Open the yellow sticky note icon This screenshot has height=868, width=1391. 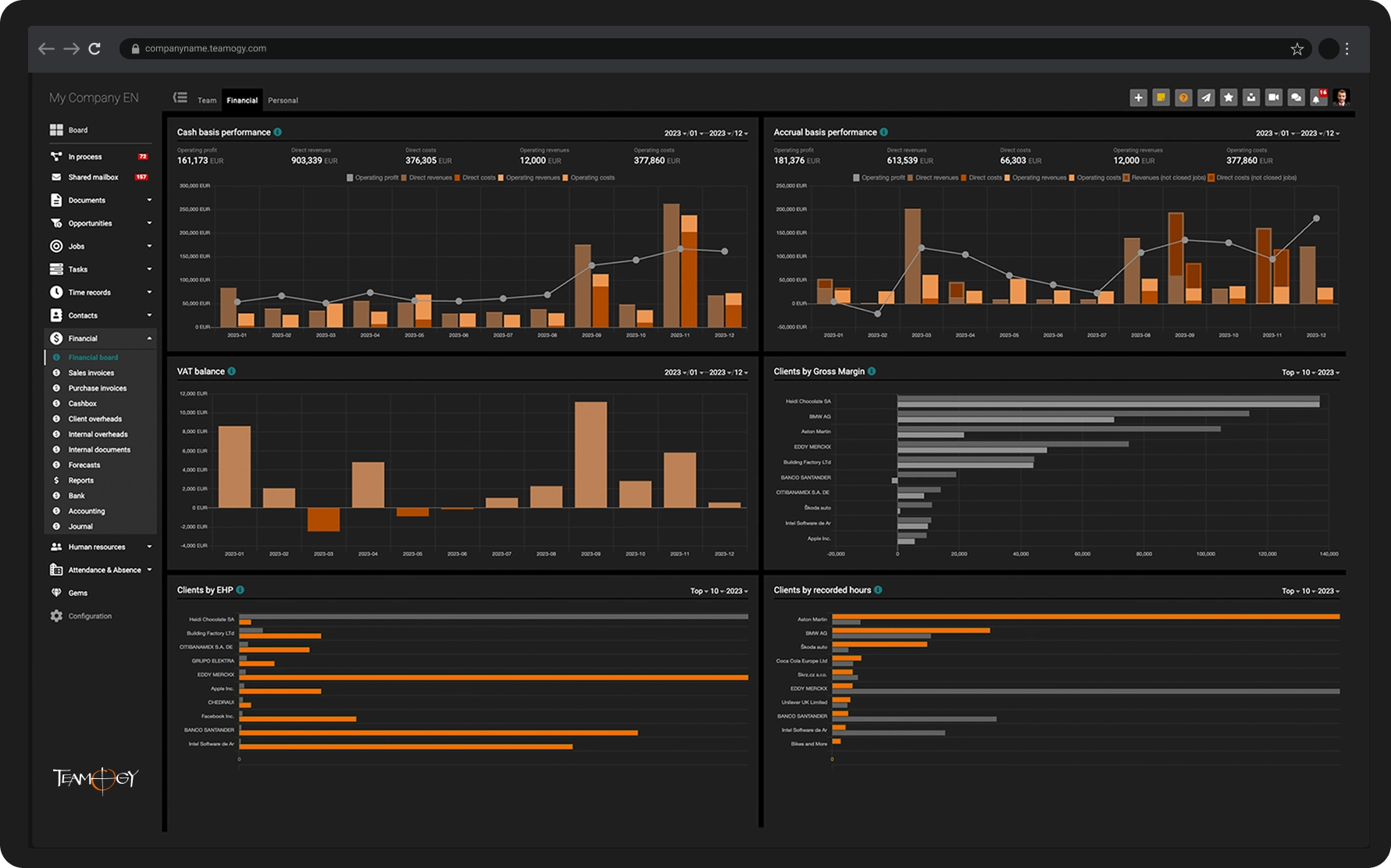(1161, 98)
